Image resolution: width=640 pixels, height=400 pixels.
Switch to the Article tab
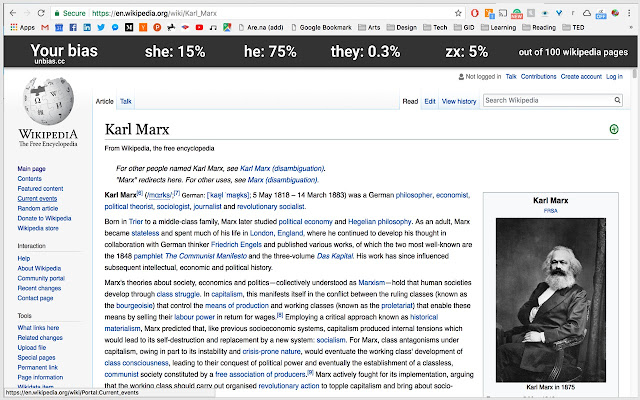tap(104, 101)
